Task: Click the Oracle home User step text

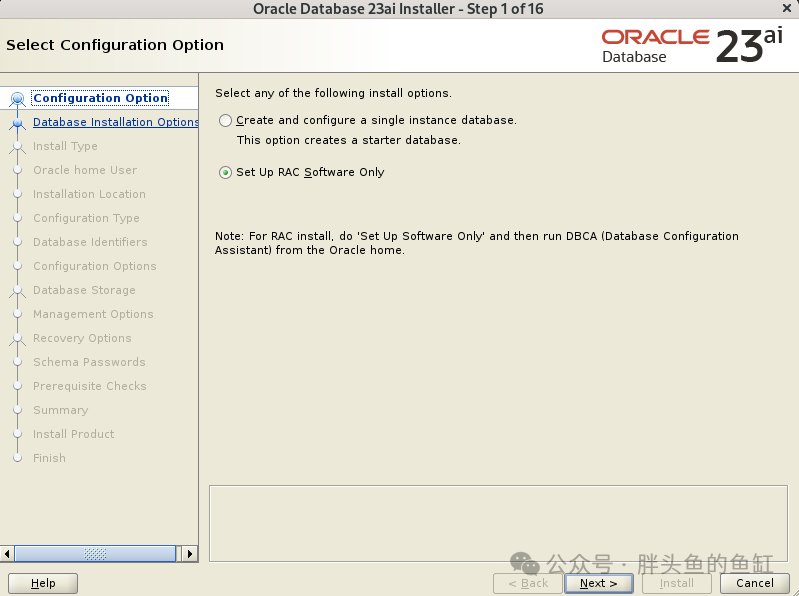Action: (85, 170)
